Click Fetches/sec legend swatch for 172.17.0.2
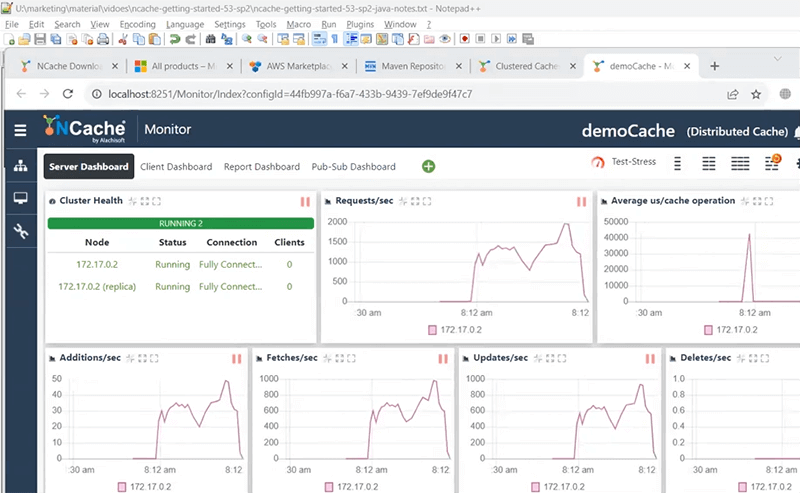This screenshot has height=493, width=800. [329, 487]
